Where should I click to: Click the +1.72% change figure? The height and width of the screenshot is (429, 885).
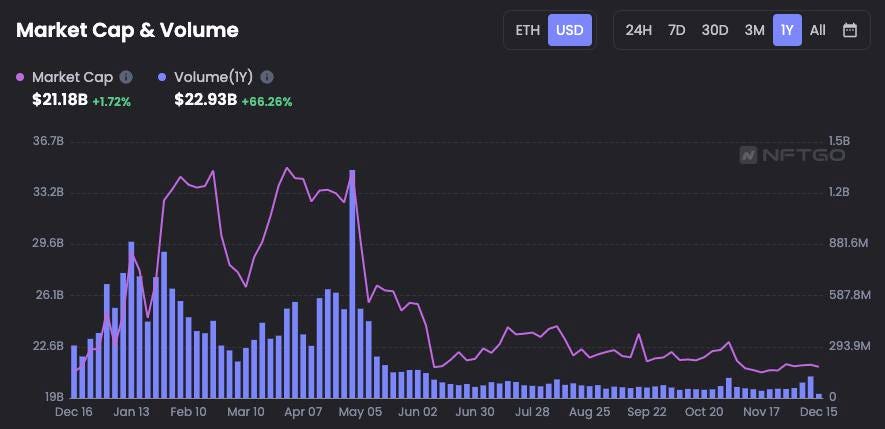pos(112,102)
